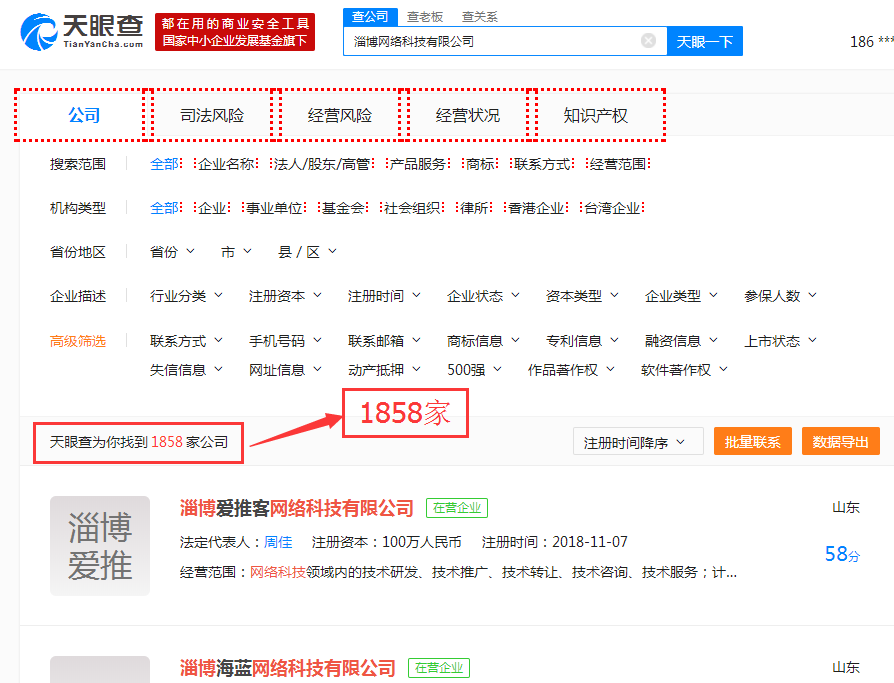Click 高级筛选 label

[x=78, y=341]
